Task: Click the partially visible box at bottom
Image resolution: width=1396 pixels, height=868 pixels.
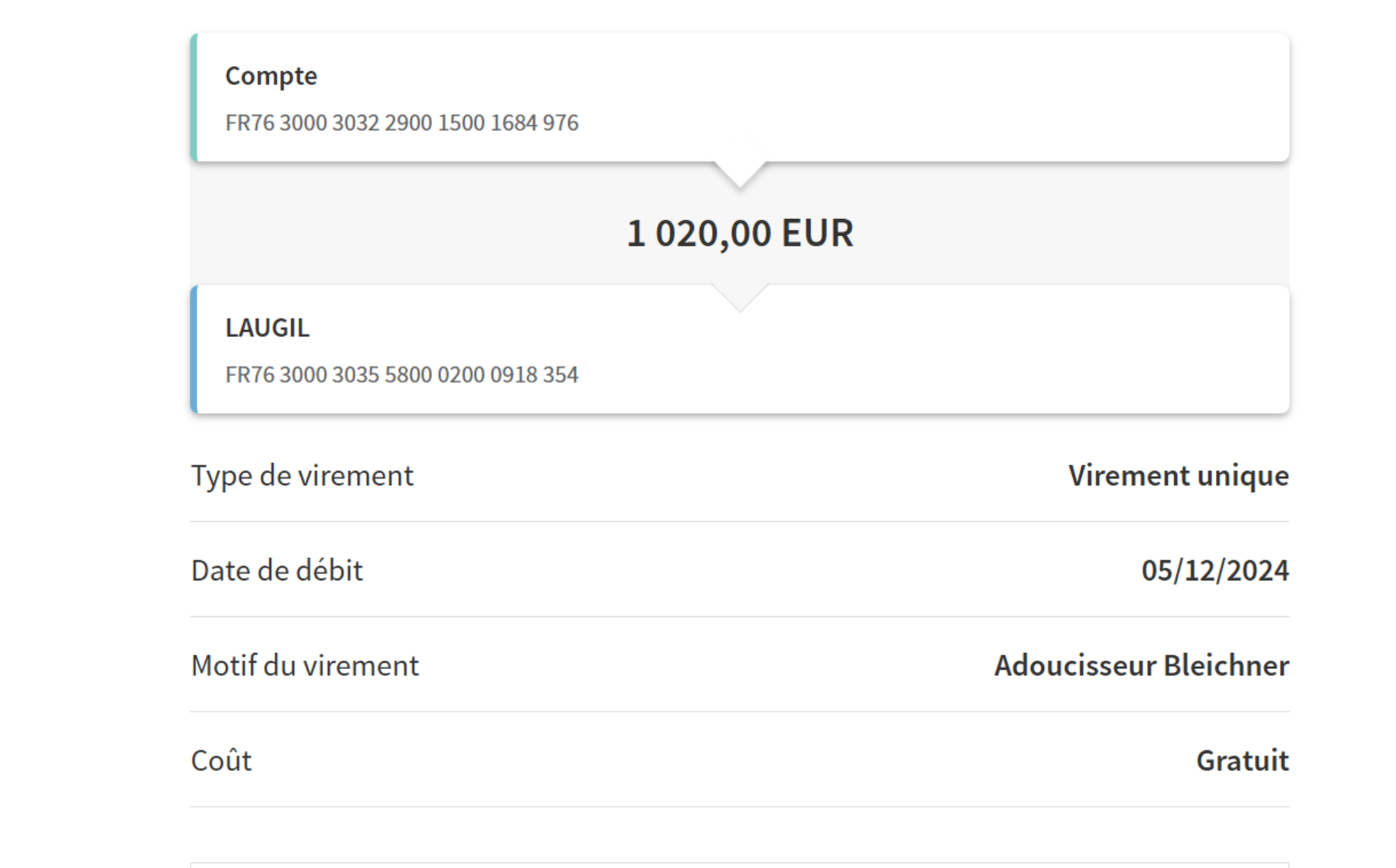Action: pyautogui.click(x=740, y=865)
